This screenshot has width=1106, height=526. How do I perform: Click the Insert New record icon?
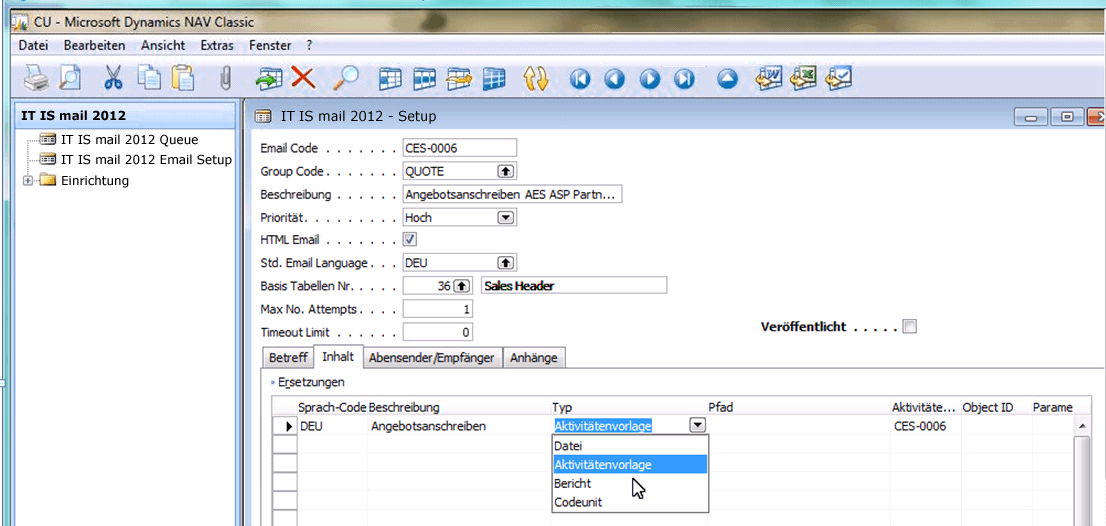coord(269,78)
